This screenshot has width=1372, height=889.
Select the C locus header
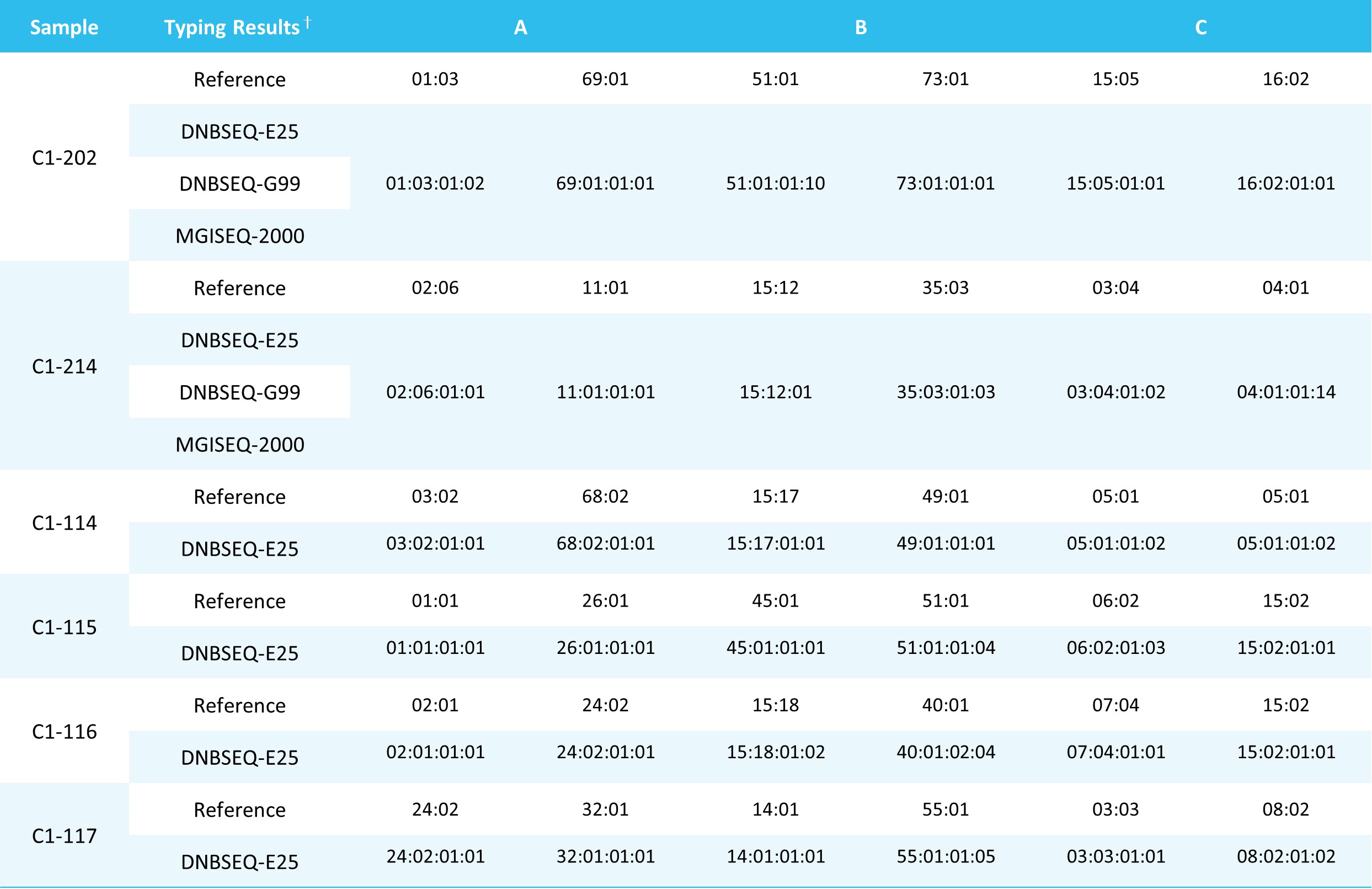click(1200, 27)
